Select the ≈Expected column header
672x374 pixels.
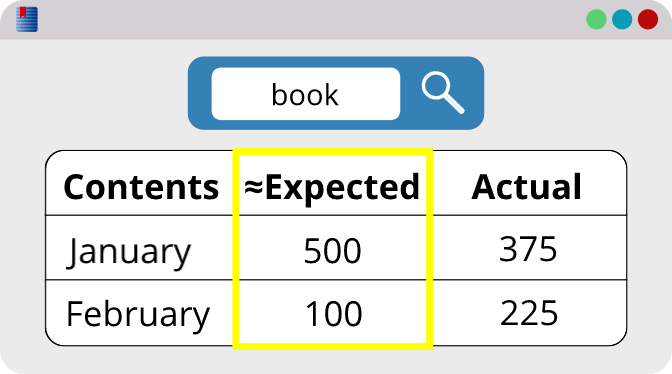tap(332, 188)
